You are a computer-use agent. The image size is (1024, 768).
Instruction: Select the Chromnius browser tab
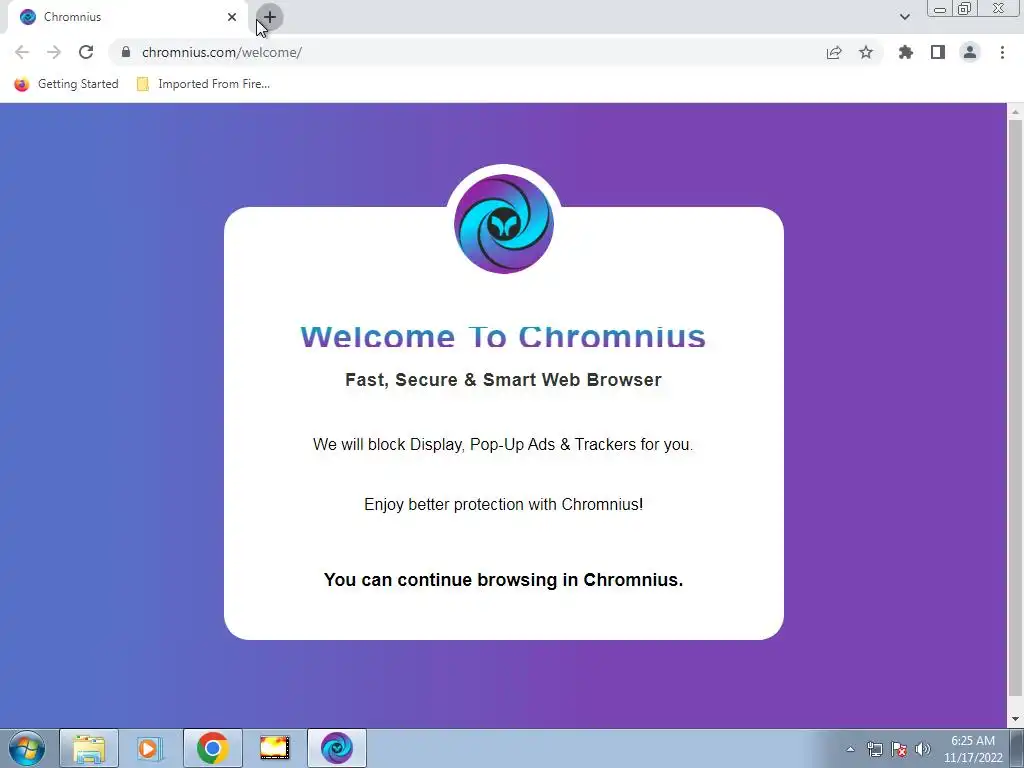click(x=127, y=17)
